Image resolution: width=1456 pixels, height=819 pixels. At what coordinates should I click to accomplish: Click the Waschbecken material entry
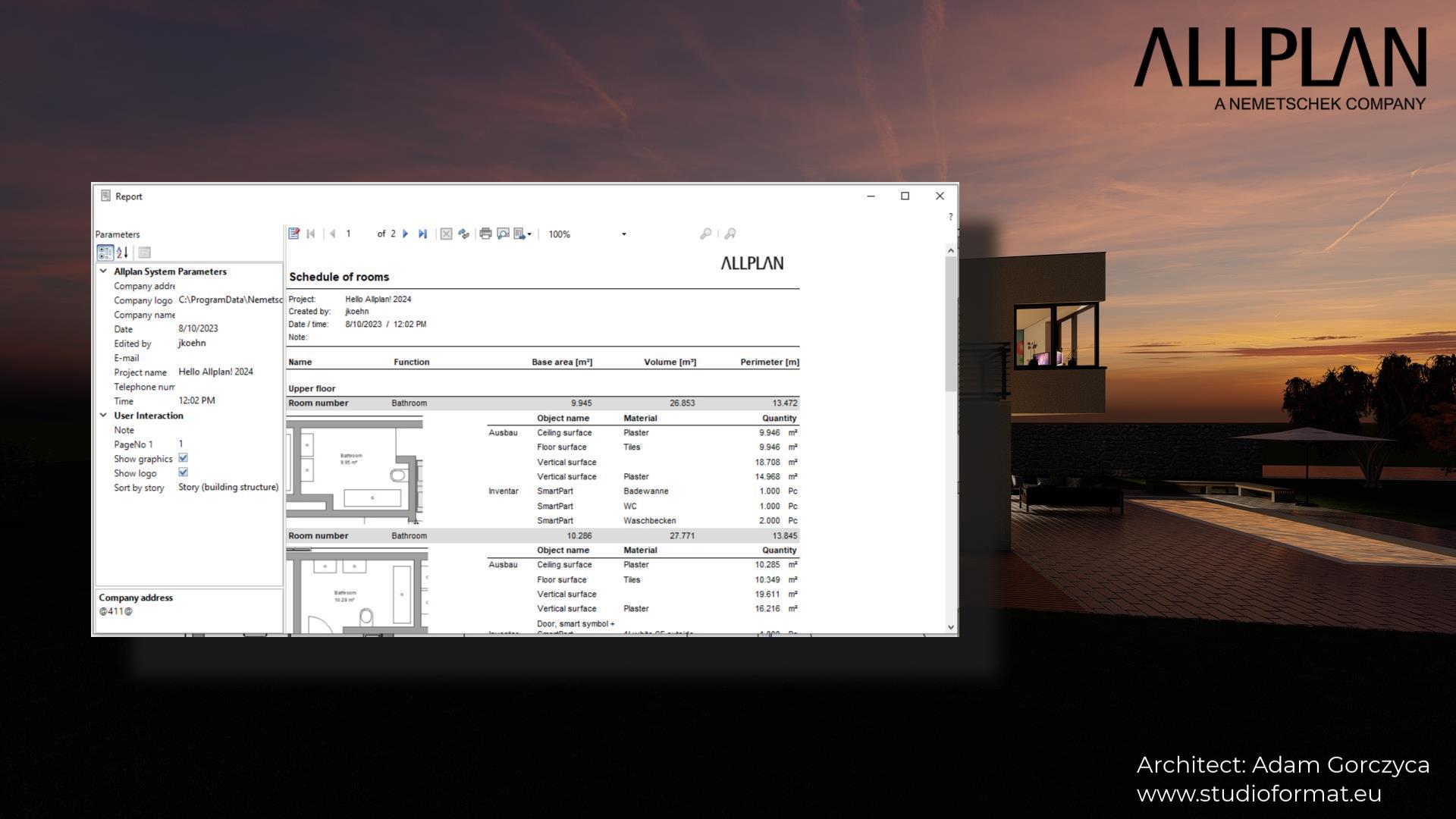pyautogui.click(x=650, y=521)
